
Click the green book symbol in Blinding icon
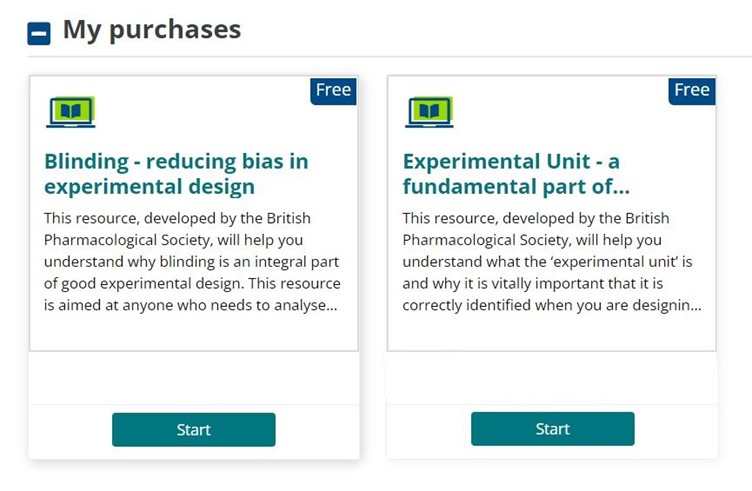point(71,111)
